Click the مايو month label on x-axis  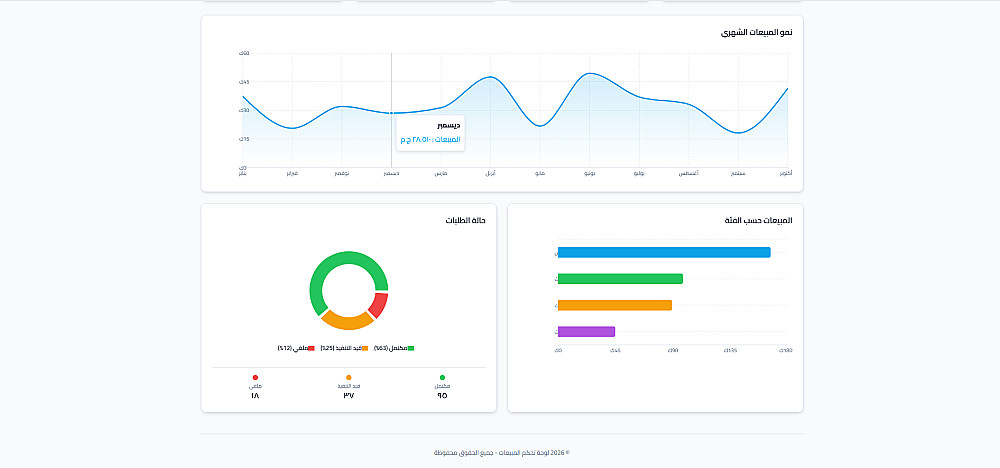pyautogui.click(x=540, y=173)
